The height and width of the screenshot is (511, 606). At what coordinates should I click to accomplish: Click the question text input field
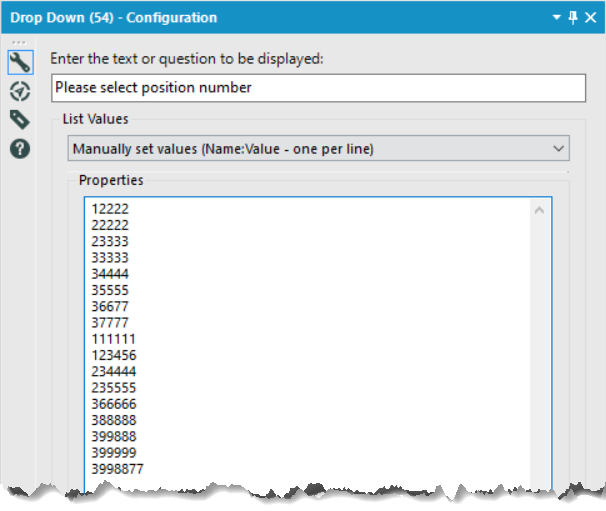[318, 87]
